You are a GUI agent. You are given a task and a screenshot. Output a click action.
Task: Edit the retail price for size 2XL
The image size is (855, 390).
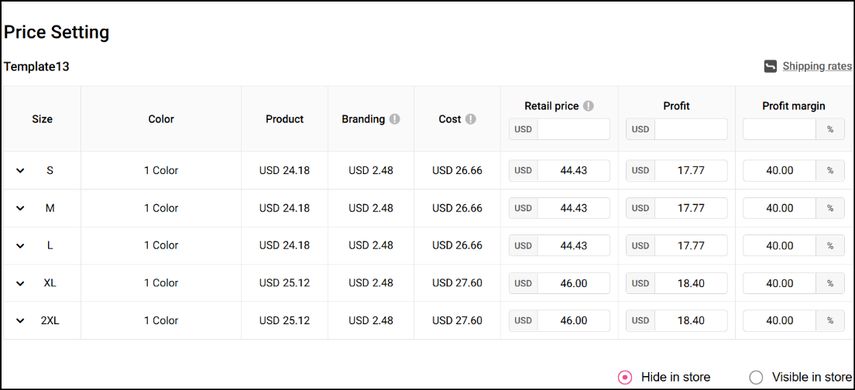573,321
